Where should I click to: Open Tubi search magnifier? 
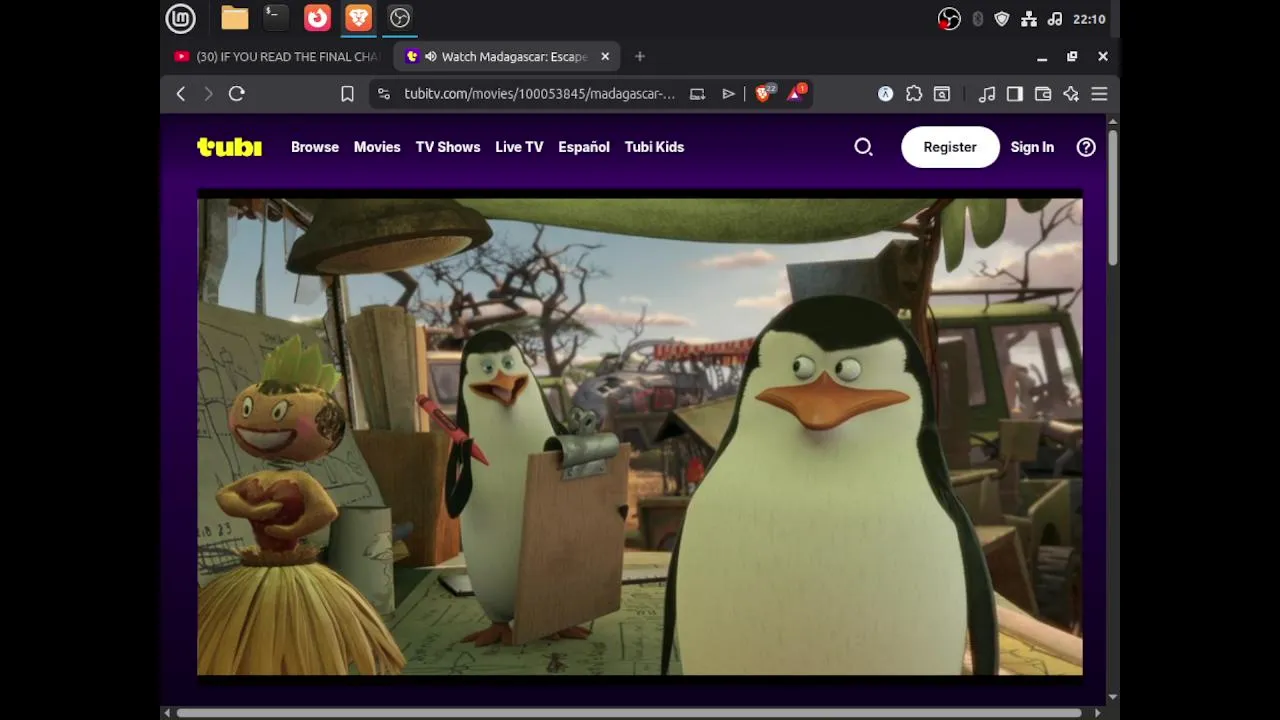pos(864,147)
